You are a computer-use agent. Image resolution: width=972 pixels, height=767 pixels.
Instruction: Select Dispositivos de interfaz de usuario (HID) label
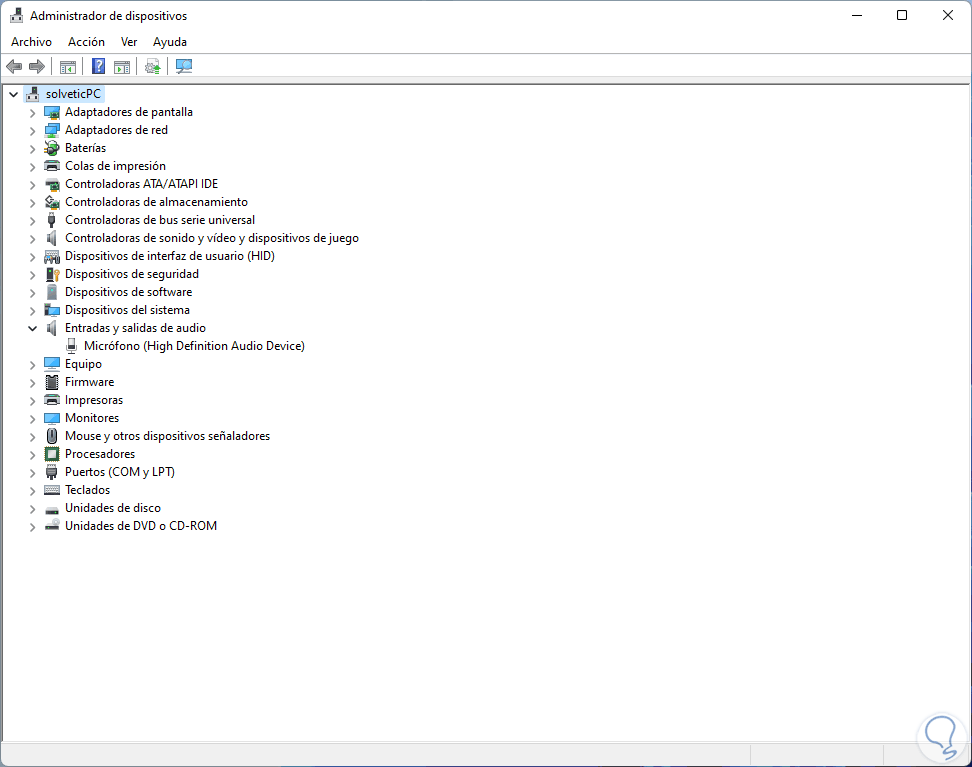pyautogui.click(x=170, y=256)
